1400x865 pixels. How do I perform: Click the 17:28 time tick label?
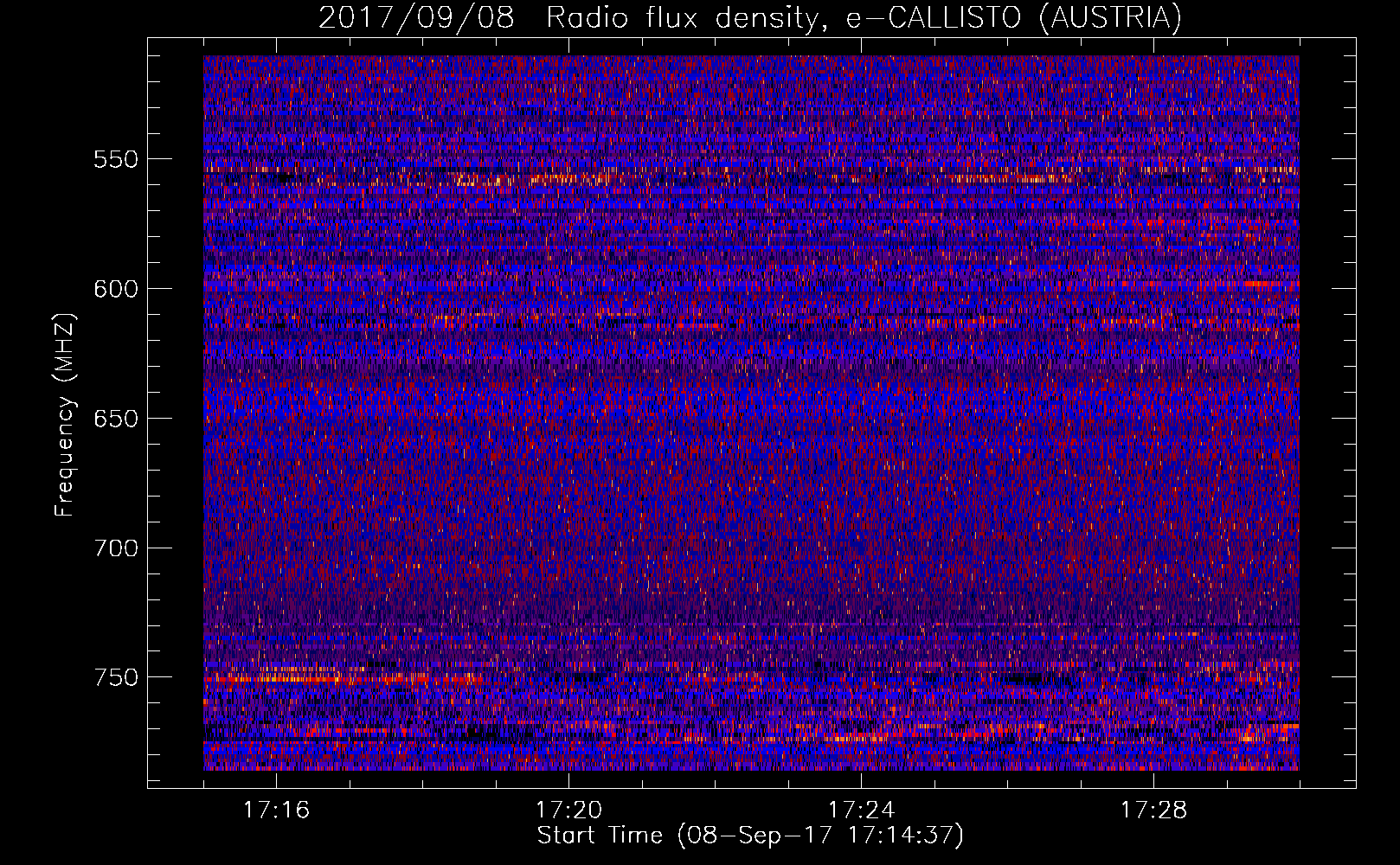1153,811
